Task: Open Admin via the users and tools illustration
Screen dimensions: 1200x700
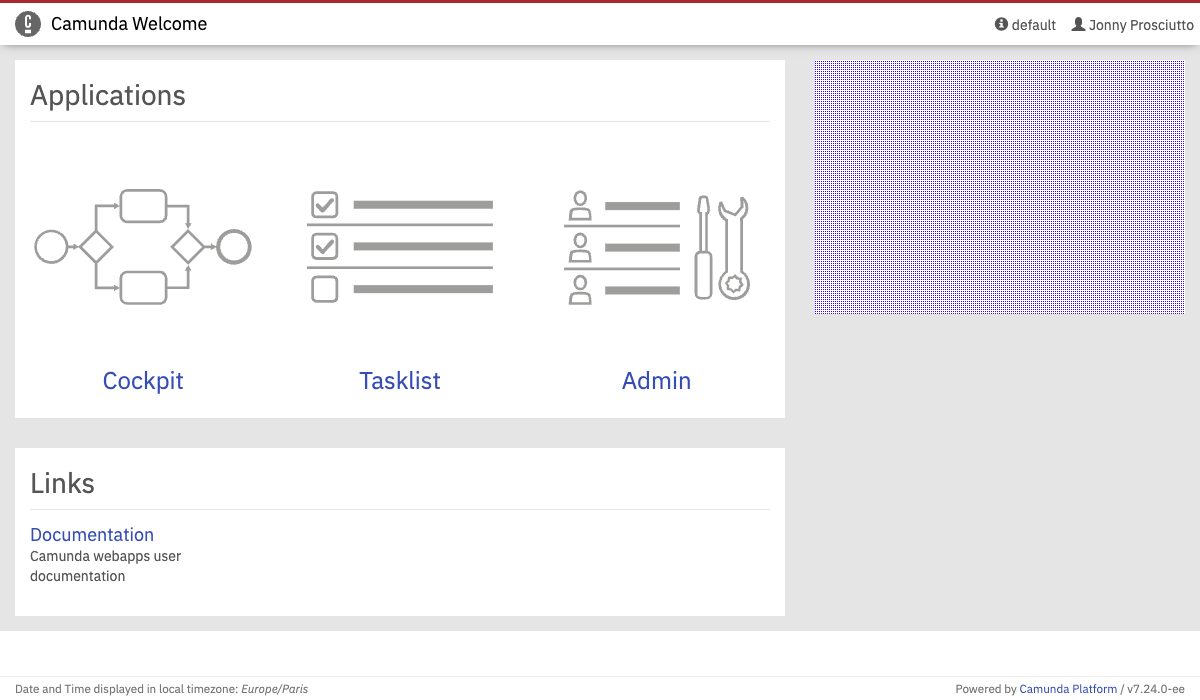Action: point(656,246)
